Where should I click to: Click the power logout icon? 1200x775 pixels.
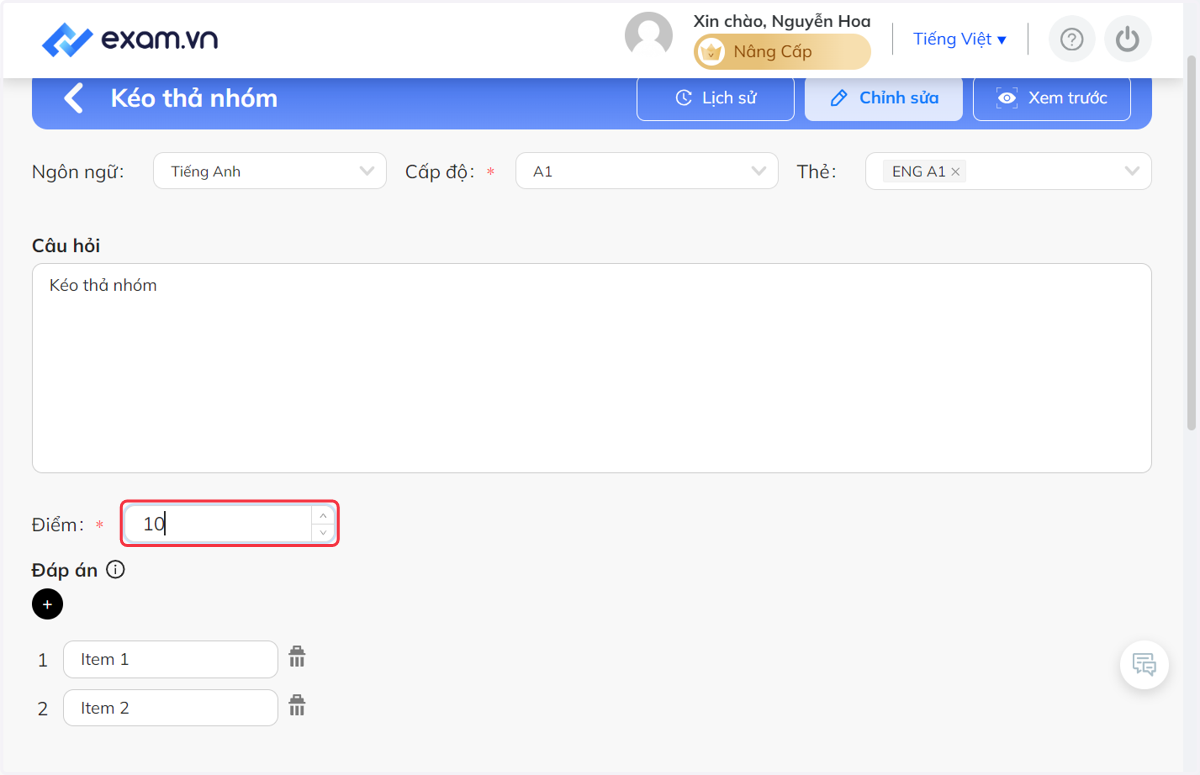(1128, 39)
